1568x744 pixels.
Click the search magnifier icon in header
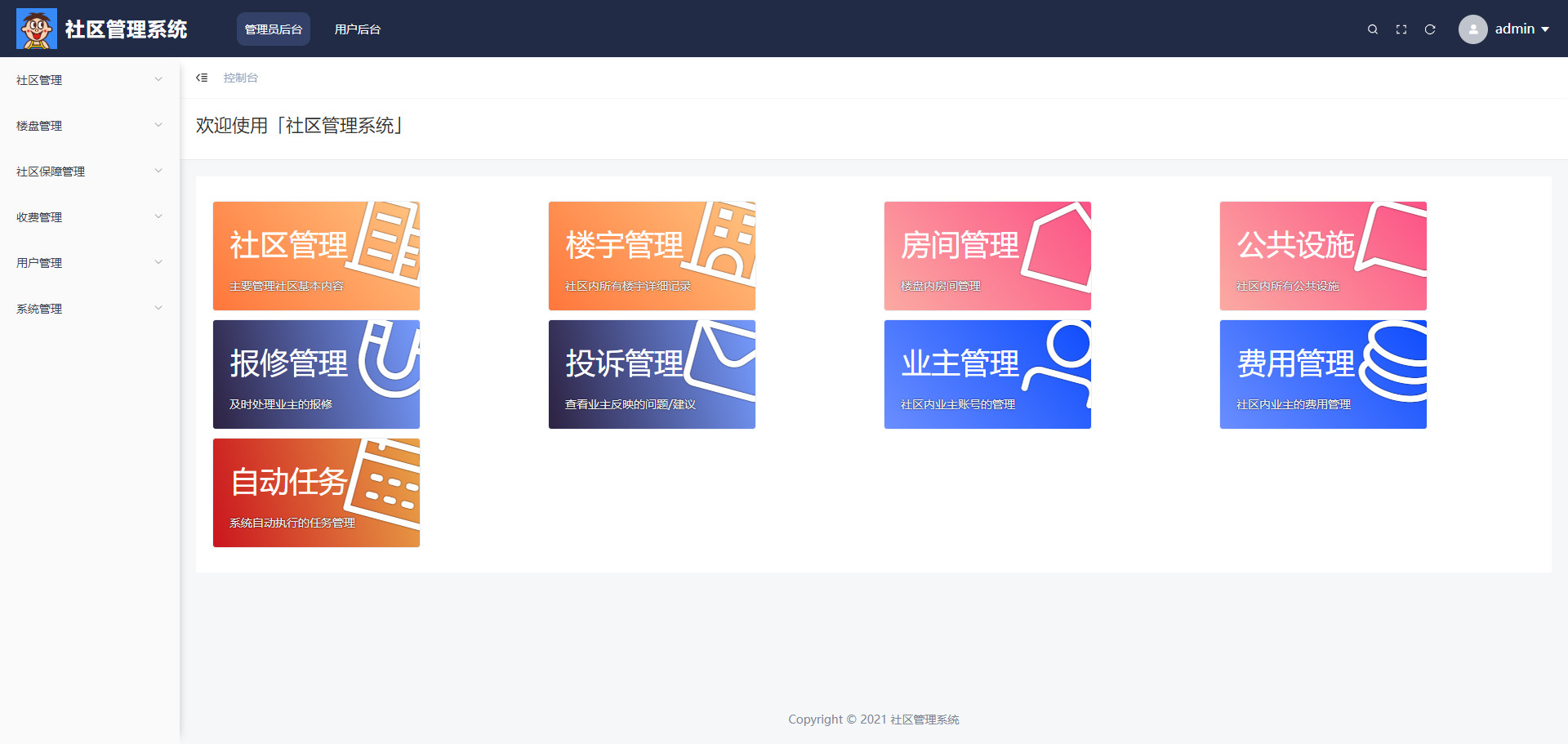coord(1373,29)
